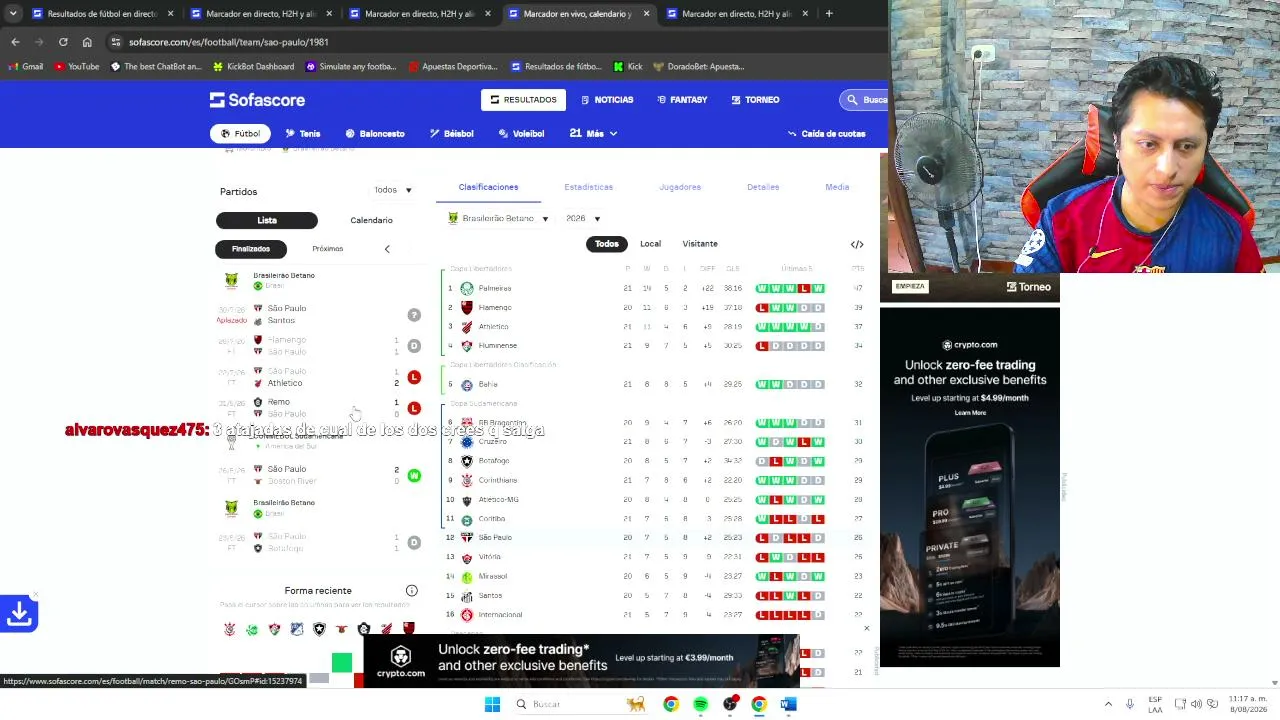Click the São Paulo crest in standings row 12
This screenshot has height=720, width=1280.
(x=466, y=538)
